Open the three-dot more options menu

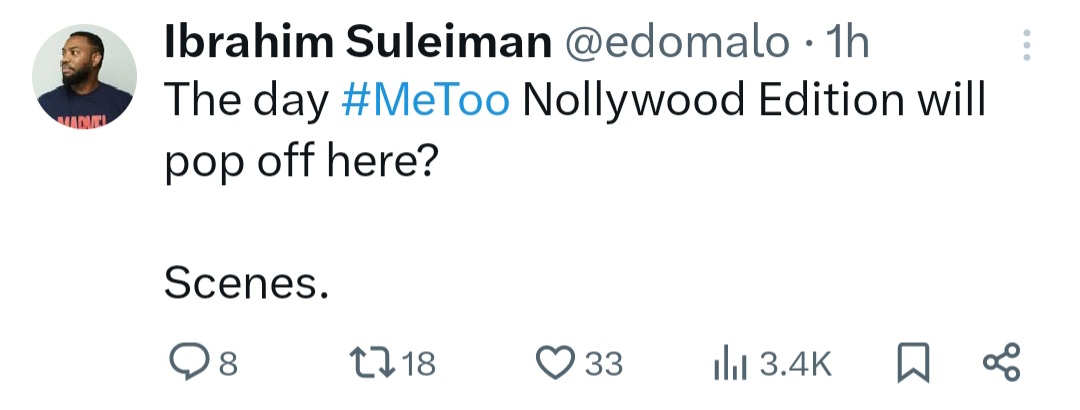(x=1027, y=46)
